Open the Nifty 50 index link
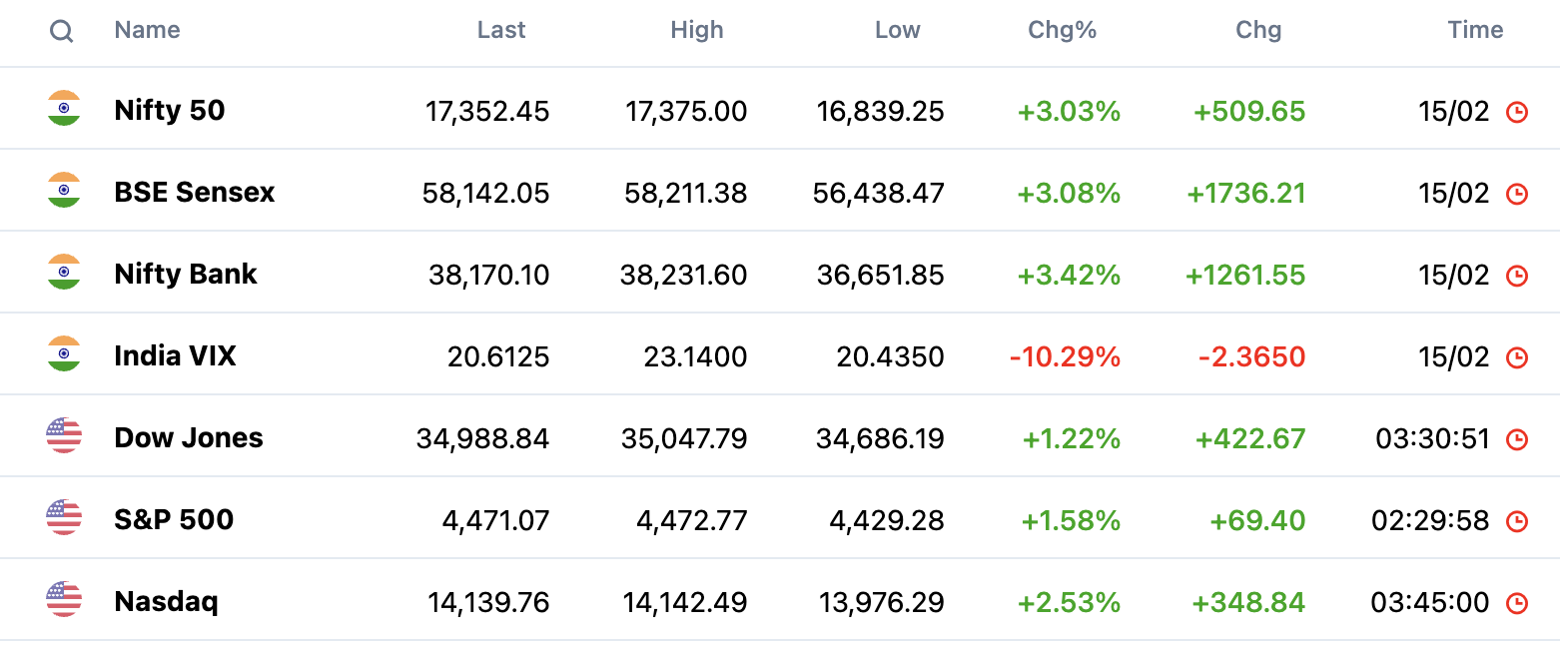The image size is (1568, 651). (170, 110)
